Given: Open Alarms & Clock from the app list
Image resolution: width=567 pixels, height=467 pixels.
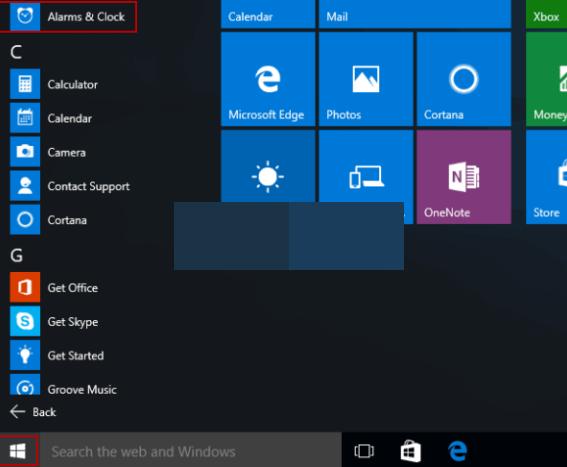Looking at the screenshot, I should tap(68, 17).
